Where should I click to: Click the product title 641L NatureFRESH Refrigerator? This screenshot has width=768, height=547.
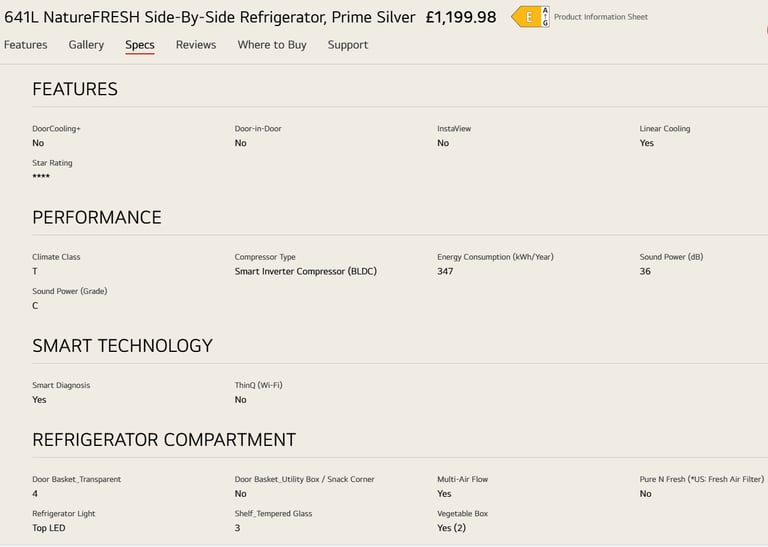210,17
